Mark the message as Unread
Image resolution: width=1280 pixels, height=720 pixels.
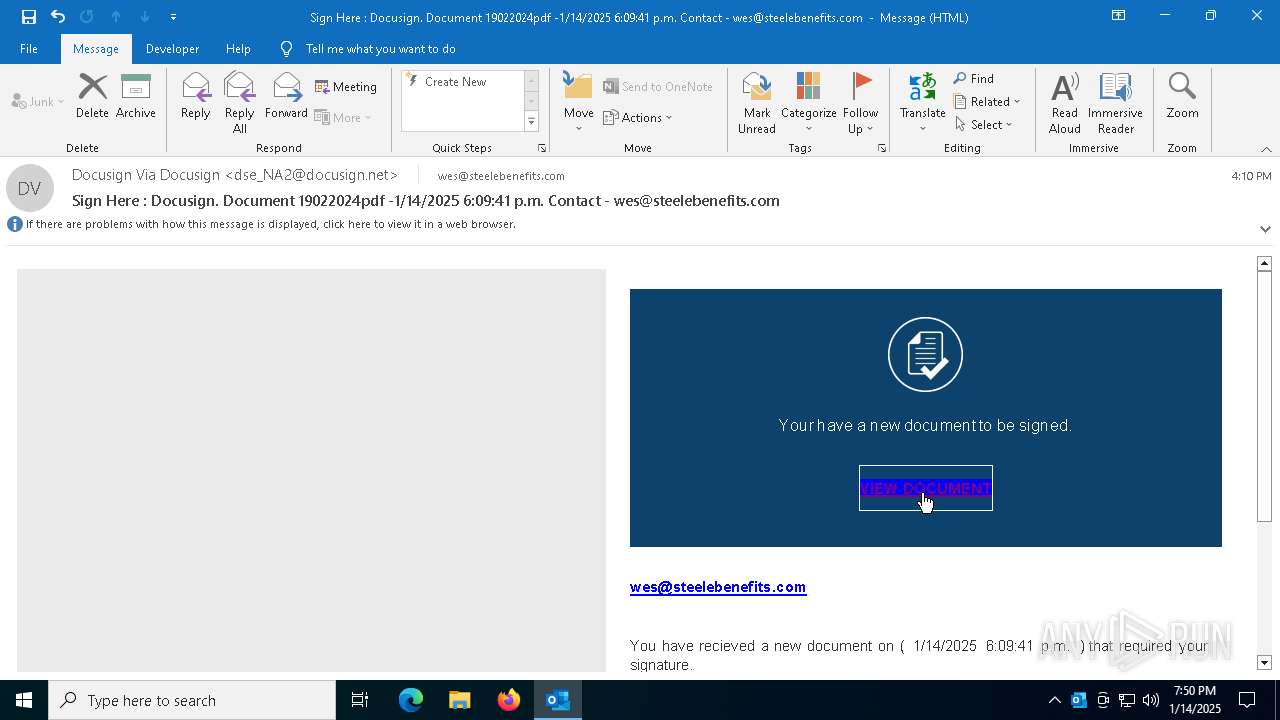click(x=757, y=103)
